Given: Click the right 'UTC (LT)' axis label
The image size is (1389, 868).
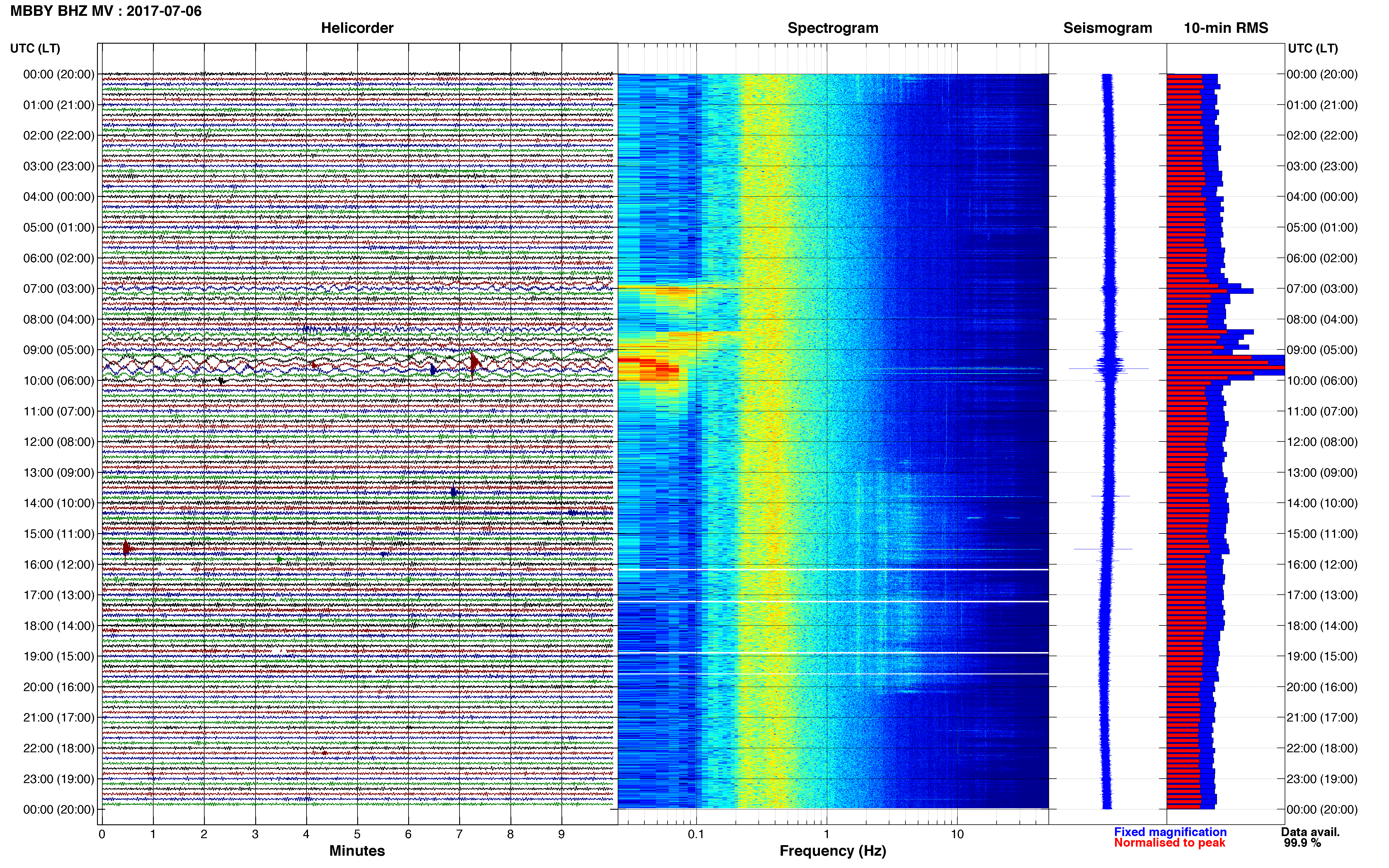Looking at the screenshot, I should click(1313, 48).
